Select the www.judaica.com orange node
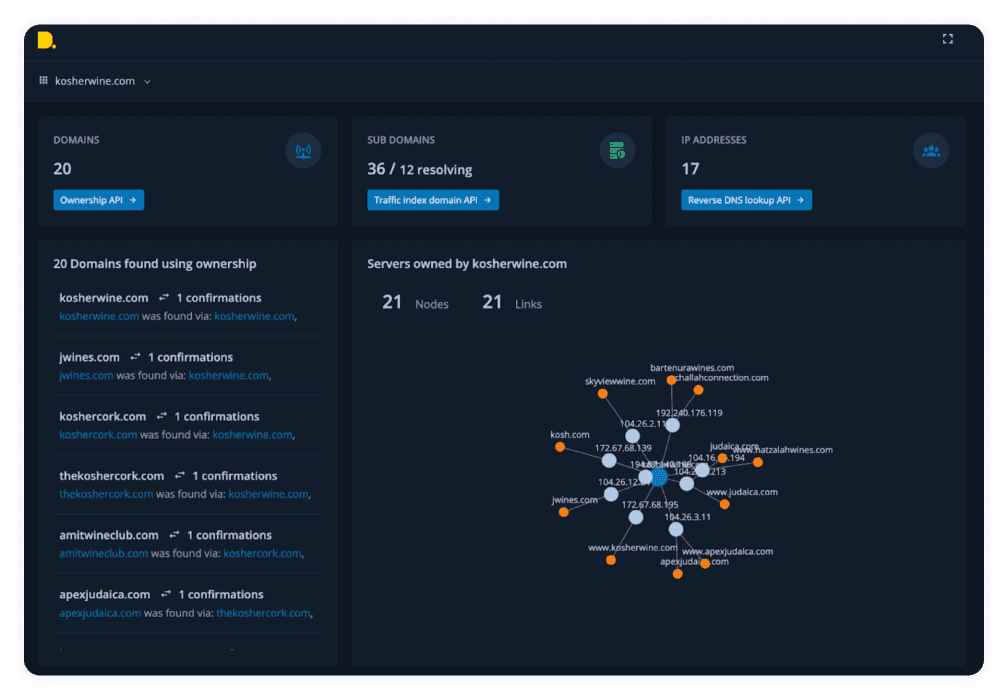Image resolution: width=1008 pixels, height=700 pixels. (724, 504)
